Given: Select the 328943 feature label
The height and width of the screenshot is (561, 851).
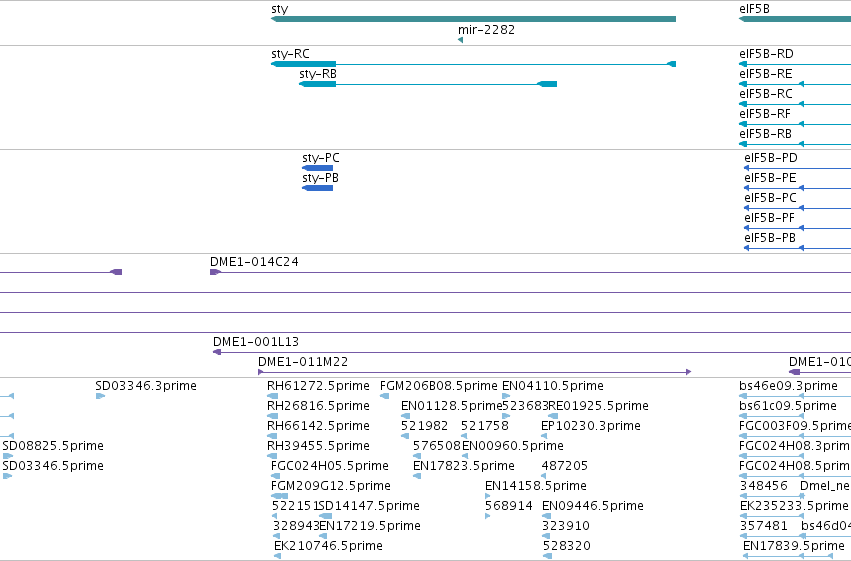Looking at the screenshot, I should (296, 526).
